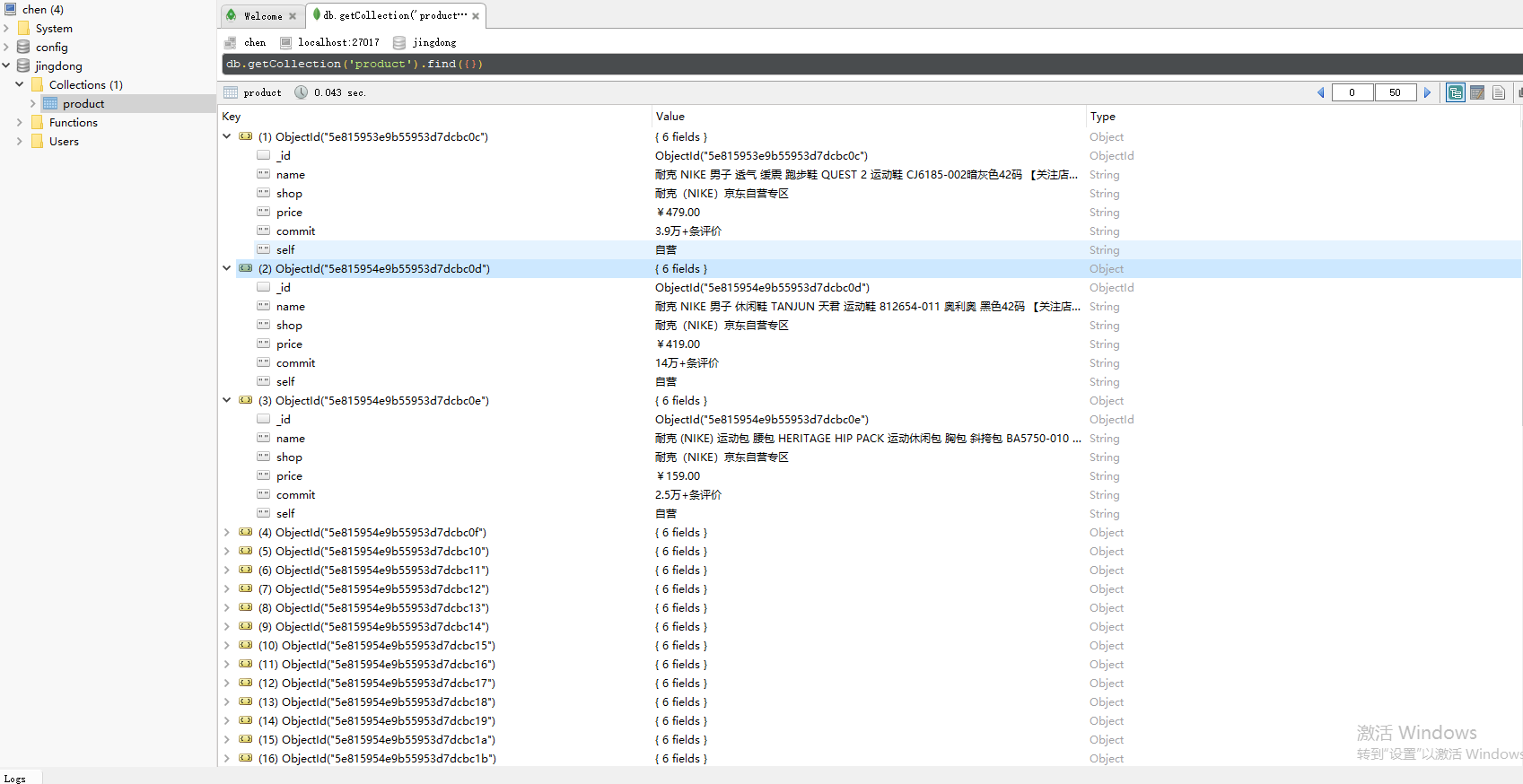1523x784 pixels.
Task: Click the Key column header
Action: point(435,117)
